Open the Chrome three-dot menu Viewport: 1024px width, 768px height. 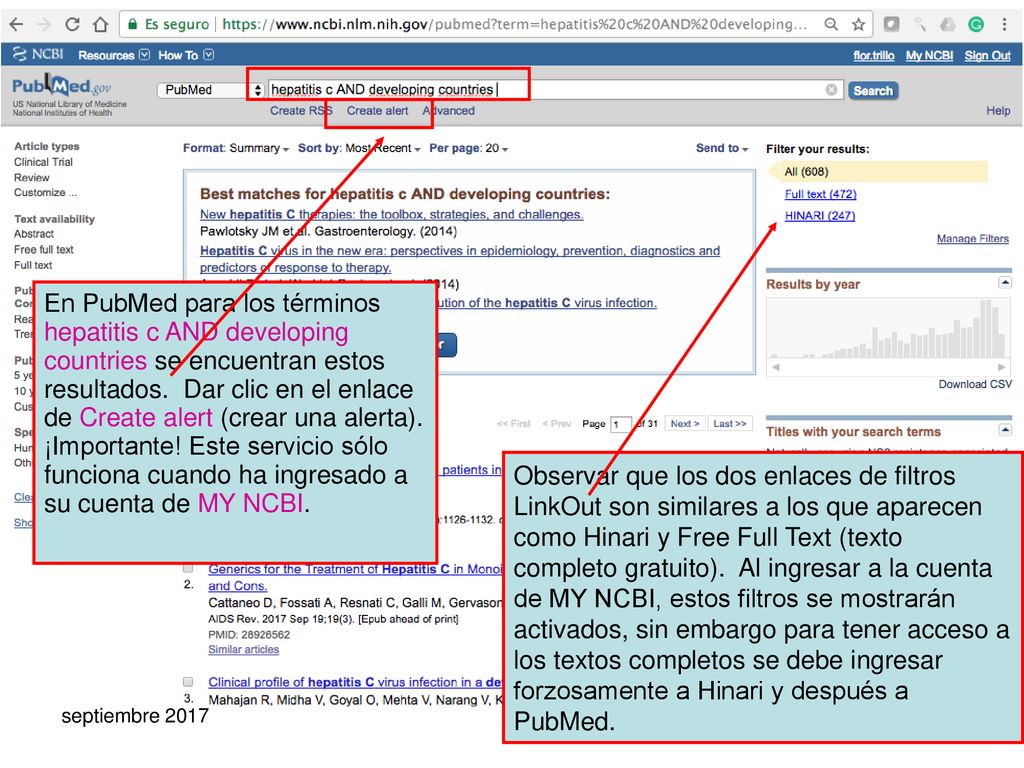1004,24
